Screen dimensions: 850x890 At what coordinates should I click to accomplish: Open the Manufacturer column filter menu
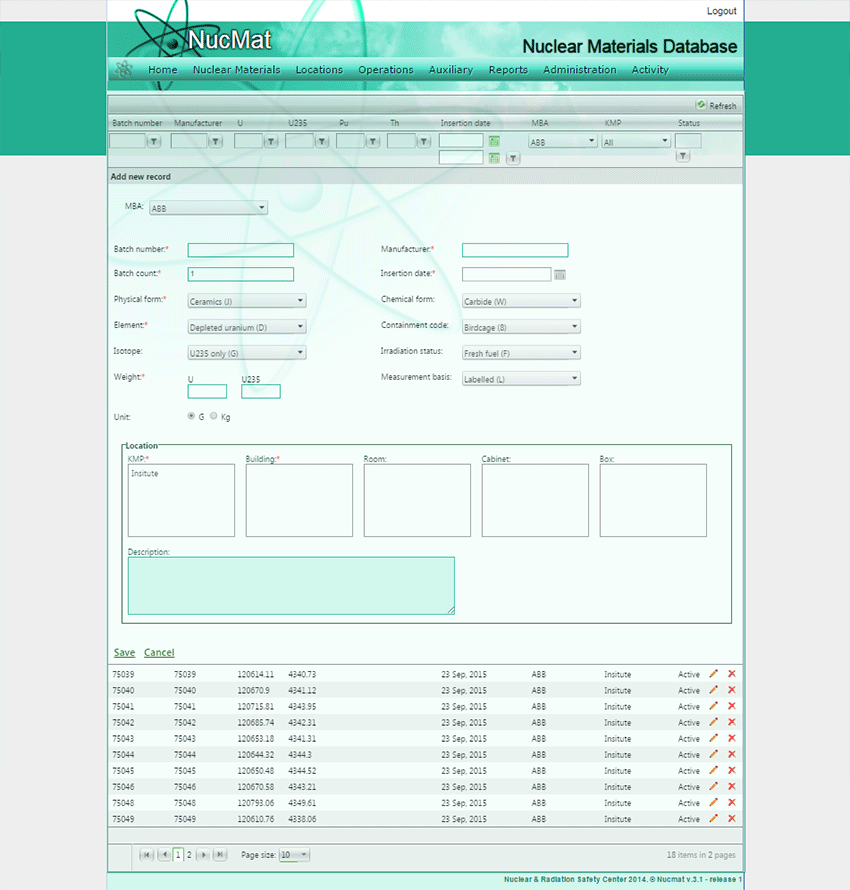tap(217, 142)
